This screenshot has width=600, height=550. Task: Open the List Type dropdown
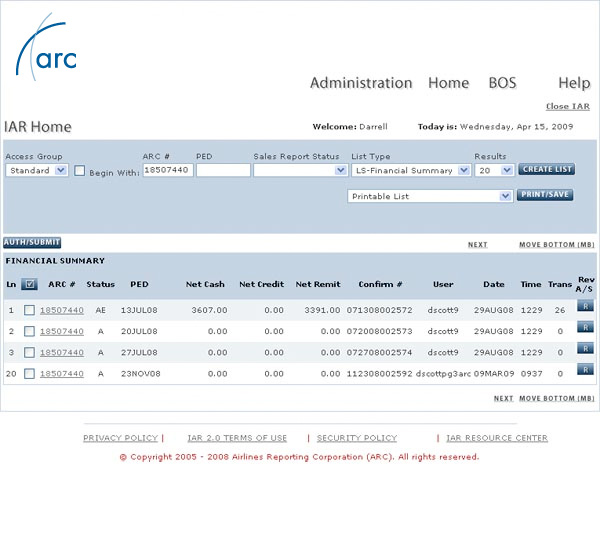click(411, 170)
